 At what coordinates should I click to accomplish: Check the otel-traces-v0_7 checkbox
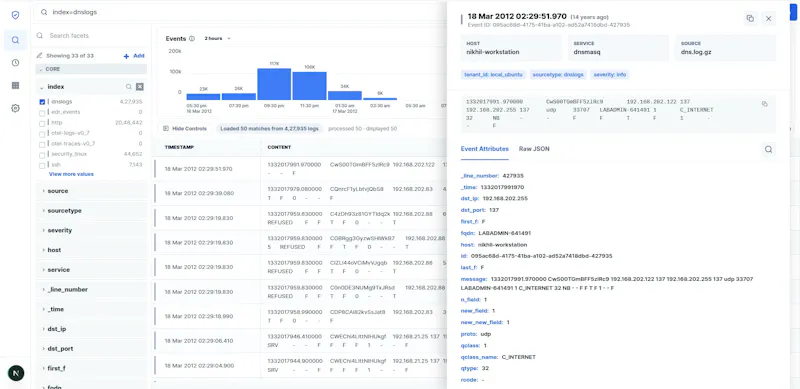click(42, 144)
